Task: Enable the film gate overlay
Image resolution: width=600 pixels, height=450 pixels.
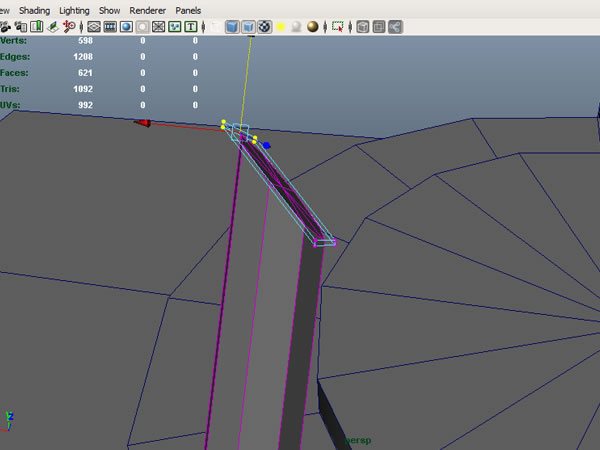Action: pyautogui.click(x=110, y=27)
